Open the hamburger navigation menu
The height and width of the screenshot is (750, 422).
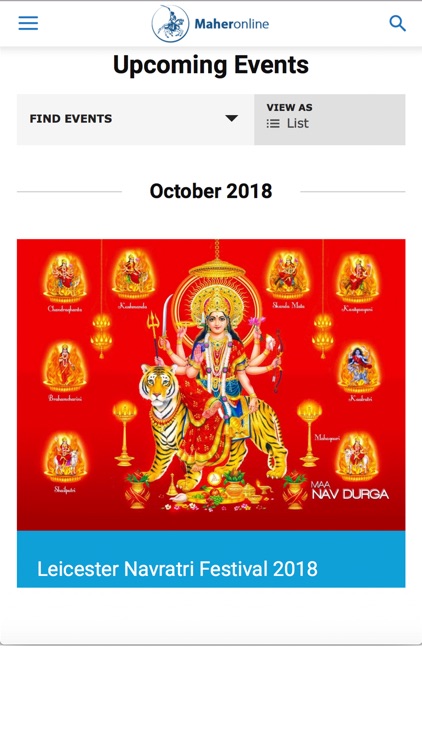tap(28, 23)
